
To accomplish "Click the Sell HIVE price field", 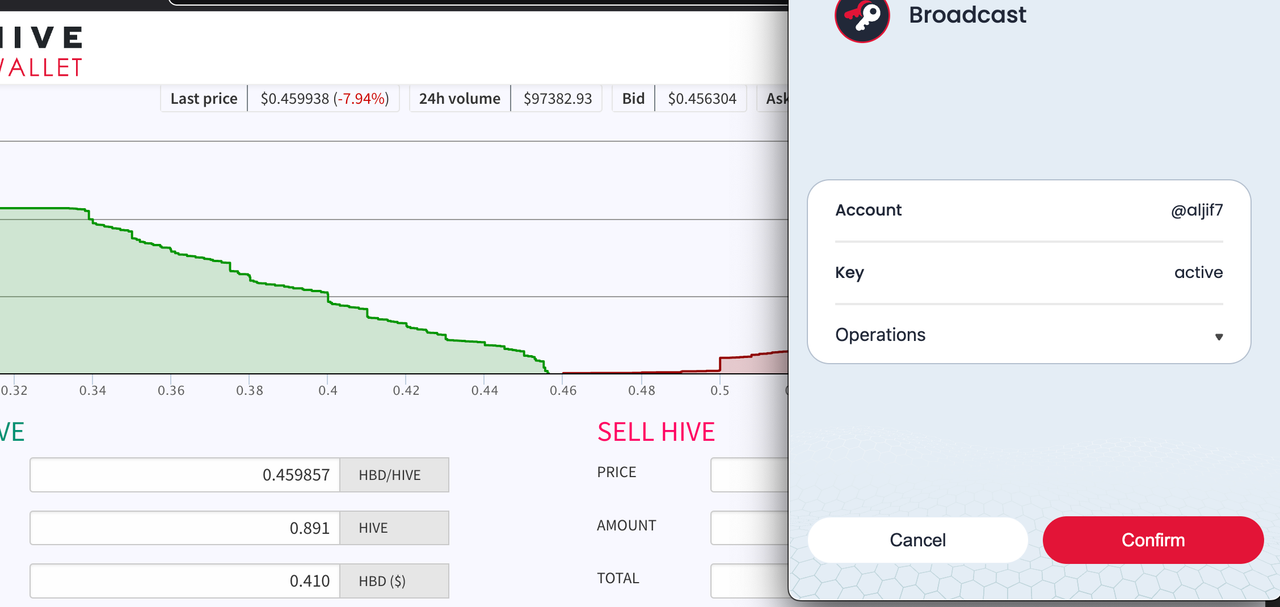I will (x=749, y=475).
